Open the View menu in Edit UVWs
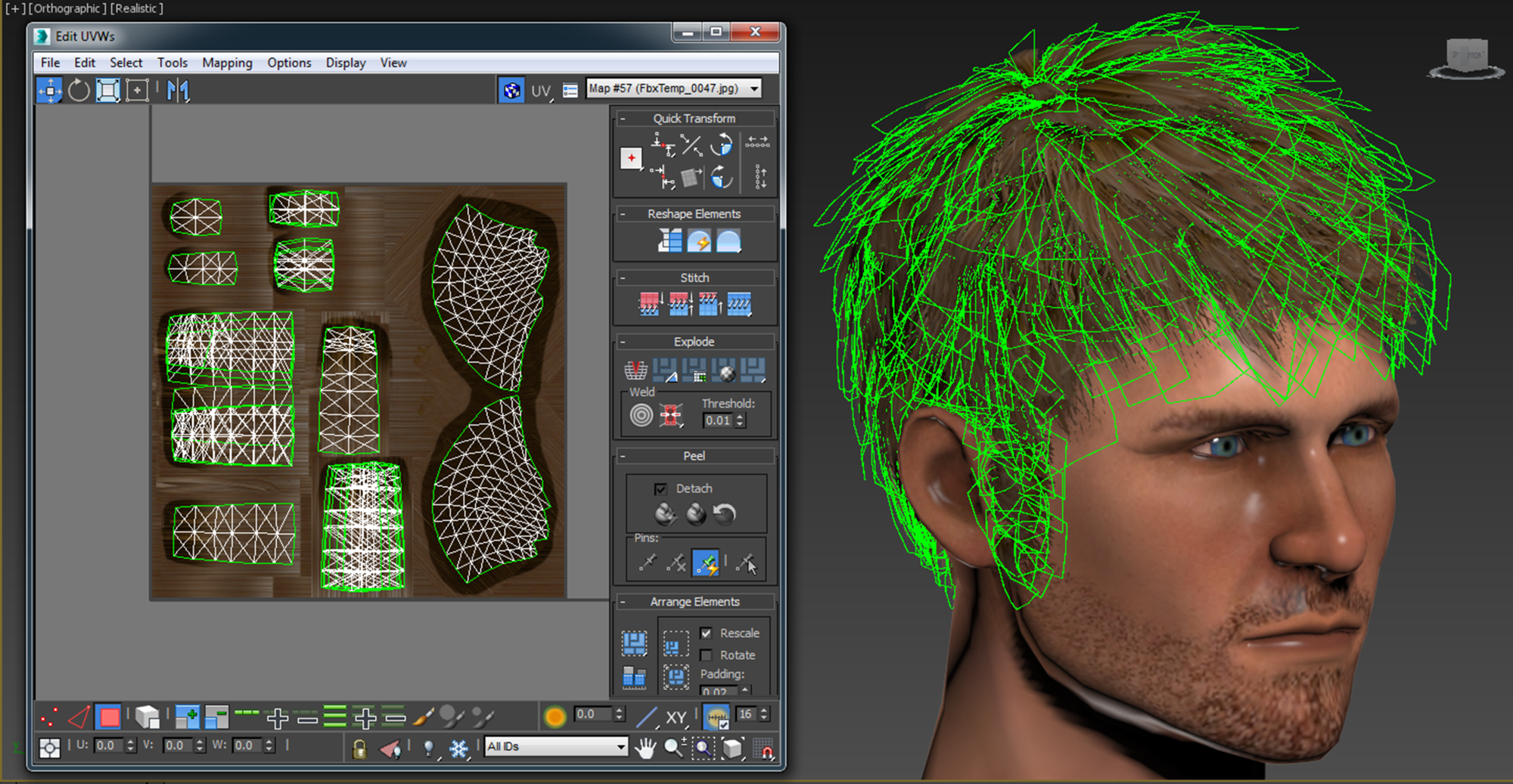Screen dimensions: 1513x784 [393, 63]
